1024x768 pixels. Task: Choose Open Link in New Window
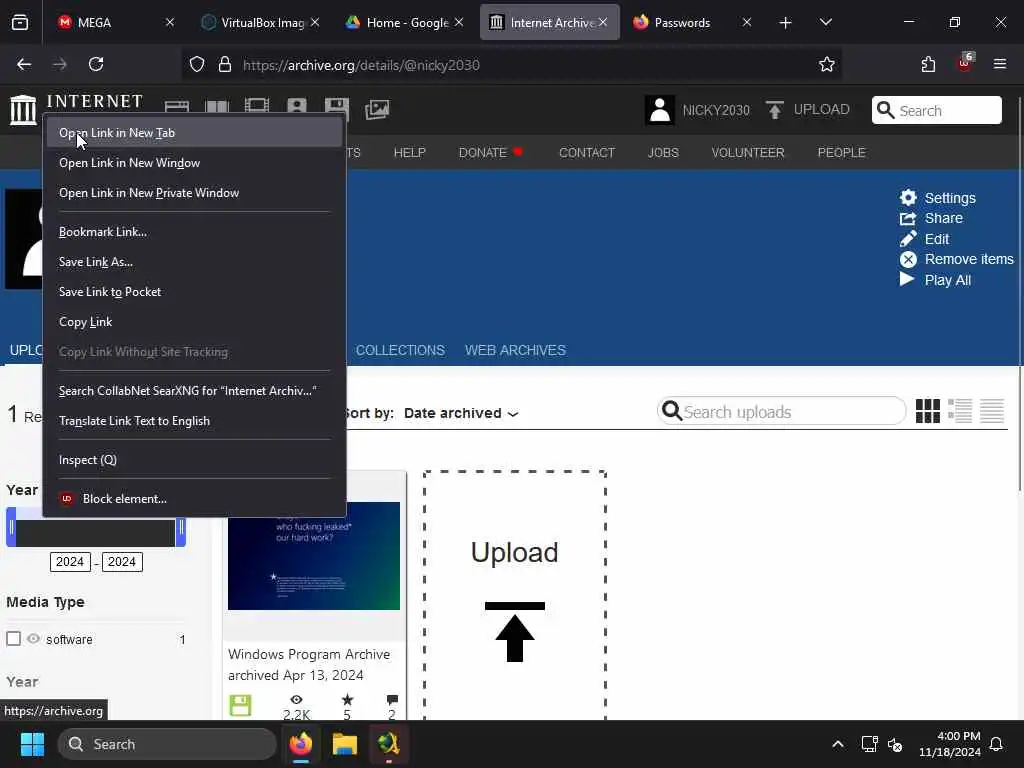tap(194, 163)
